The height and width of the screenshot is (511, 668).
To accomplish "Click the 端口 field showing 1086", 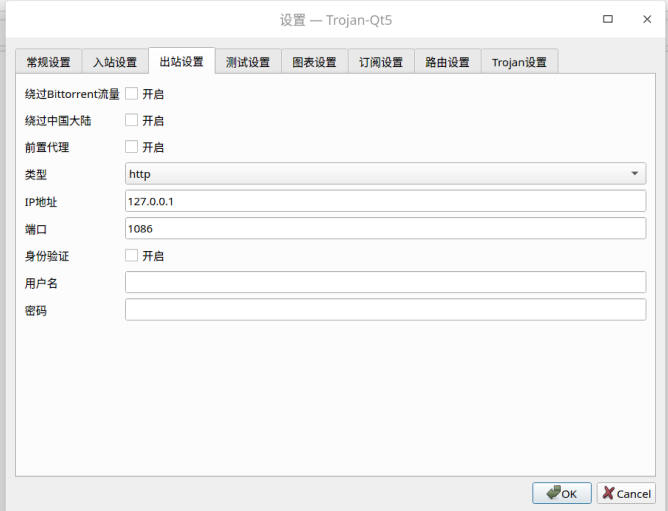I will pyautogui.click(x=385, y=228).
